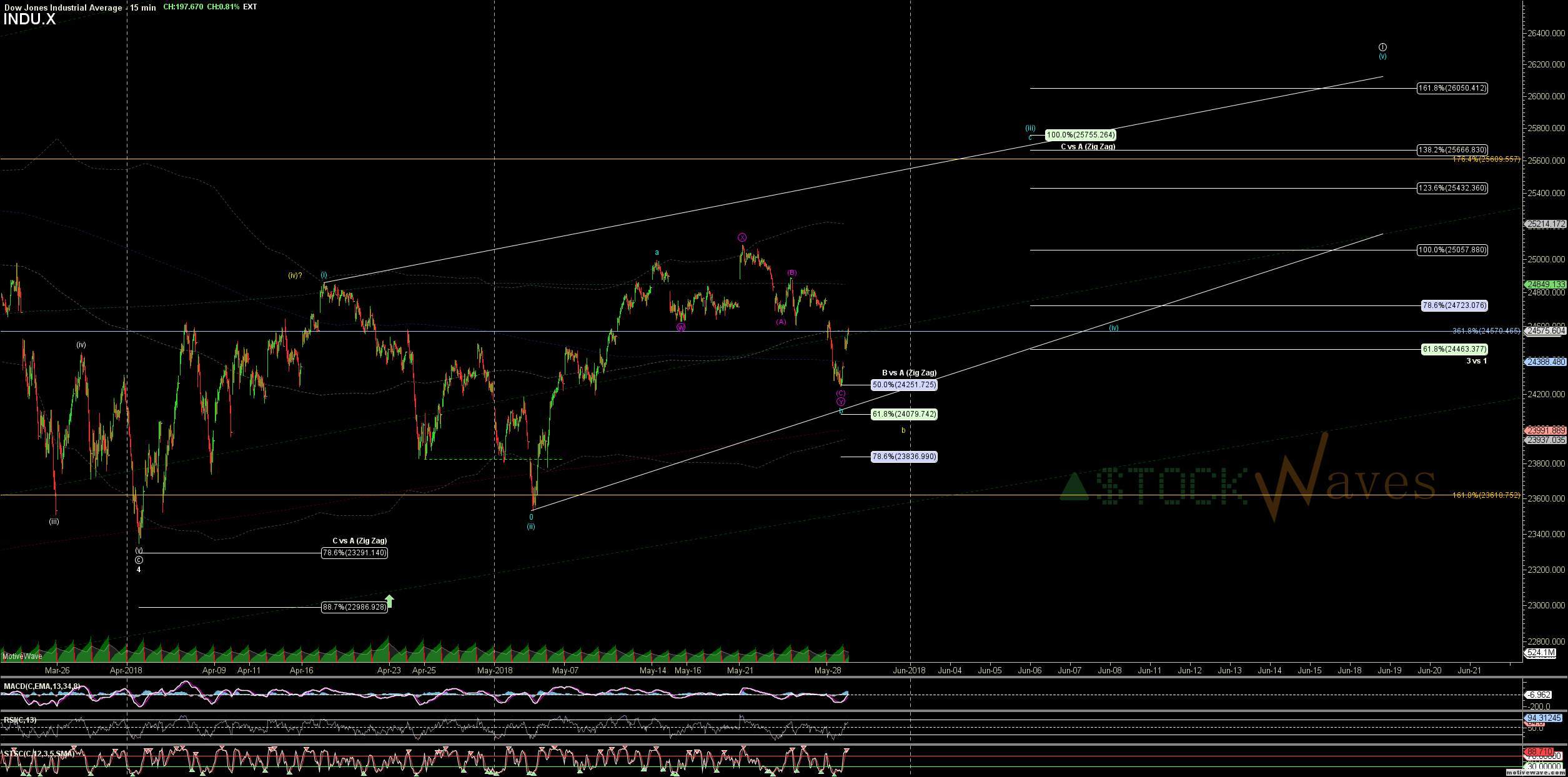Click the STSC(C,12,3,5,SMA) study label
Viewport: 1568px width, 777px height.
pos(39,754)
